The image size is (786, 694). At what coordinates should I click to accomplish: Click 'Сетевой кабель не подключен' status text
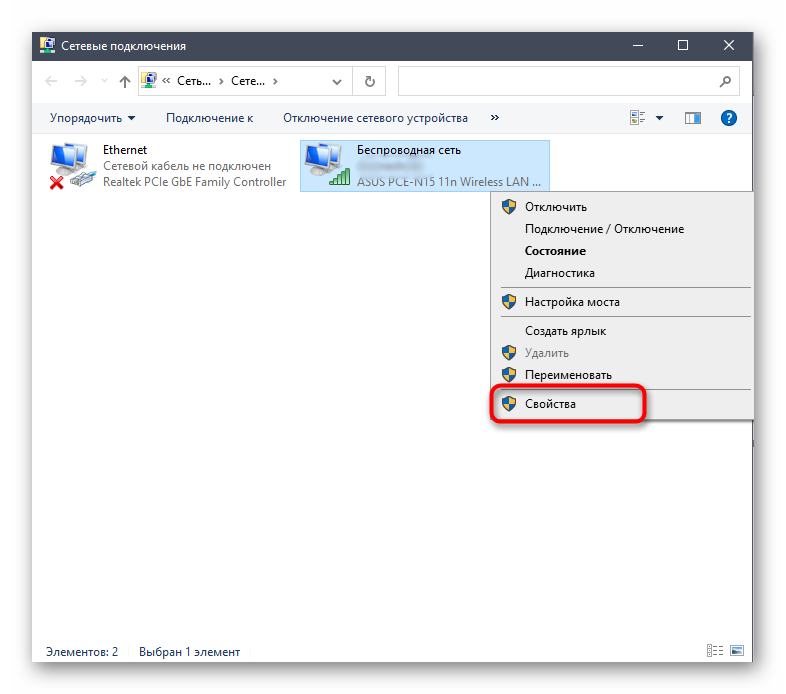point(187,166)
